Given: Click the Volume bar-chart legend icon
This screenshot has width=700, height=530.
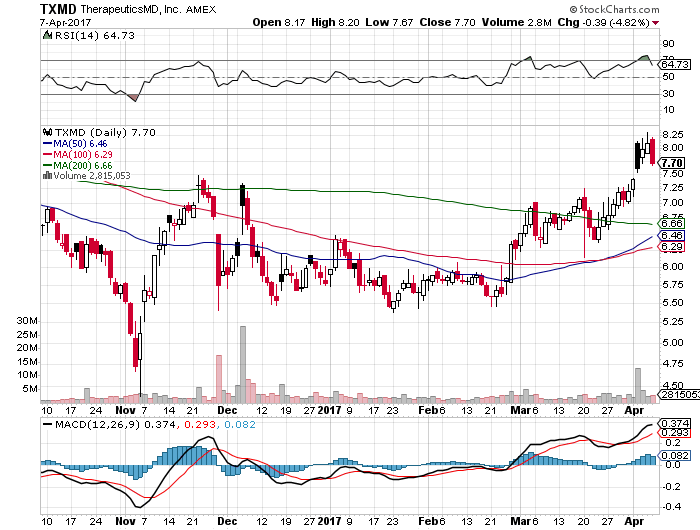Looking at the screenshot, I should pos(46,175).
